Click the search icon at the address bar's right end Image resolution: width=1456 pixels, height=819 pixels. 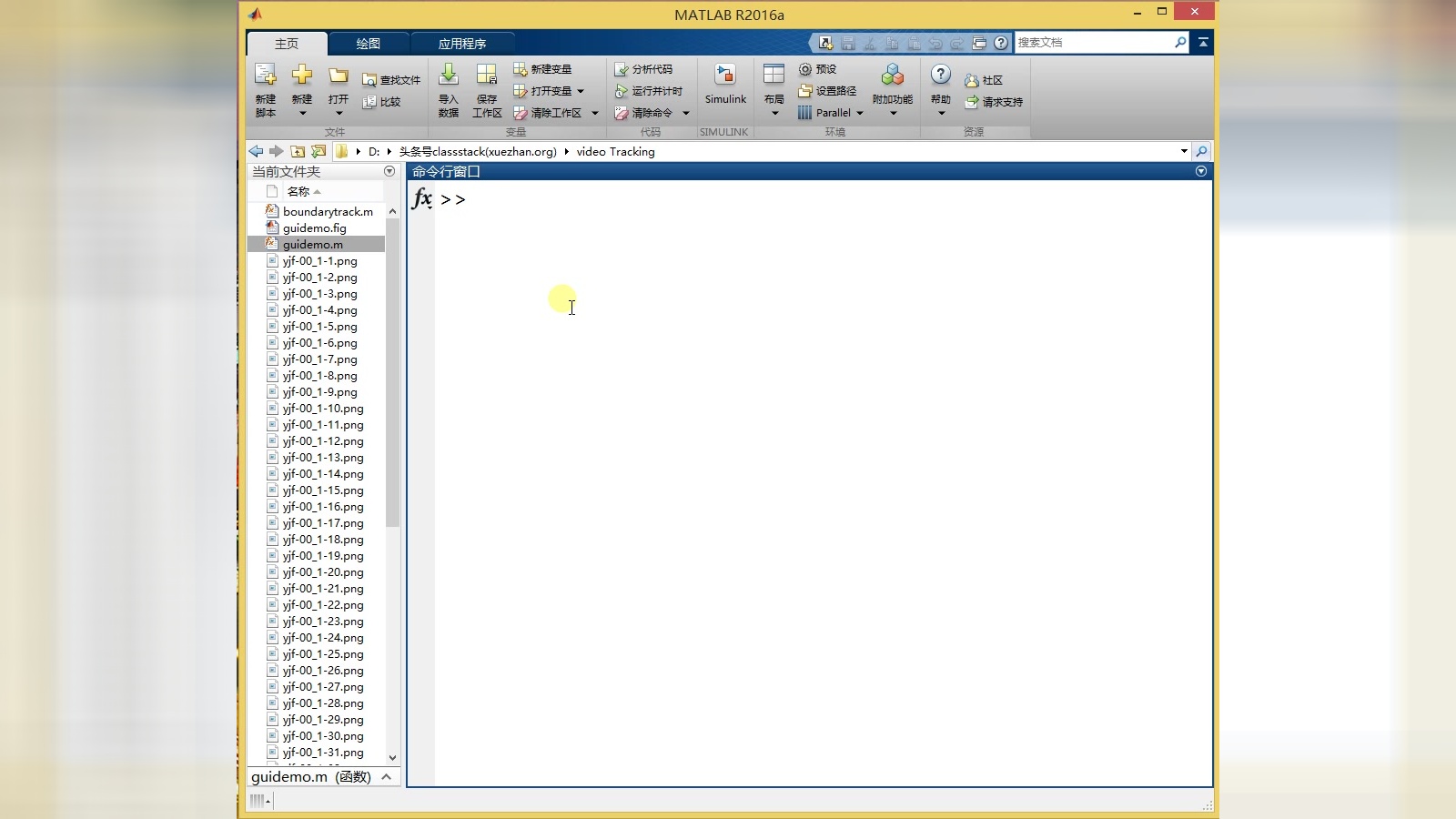1201,151
